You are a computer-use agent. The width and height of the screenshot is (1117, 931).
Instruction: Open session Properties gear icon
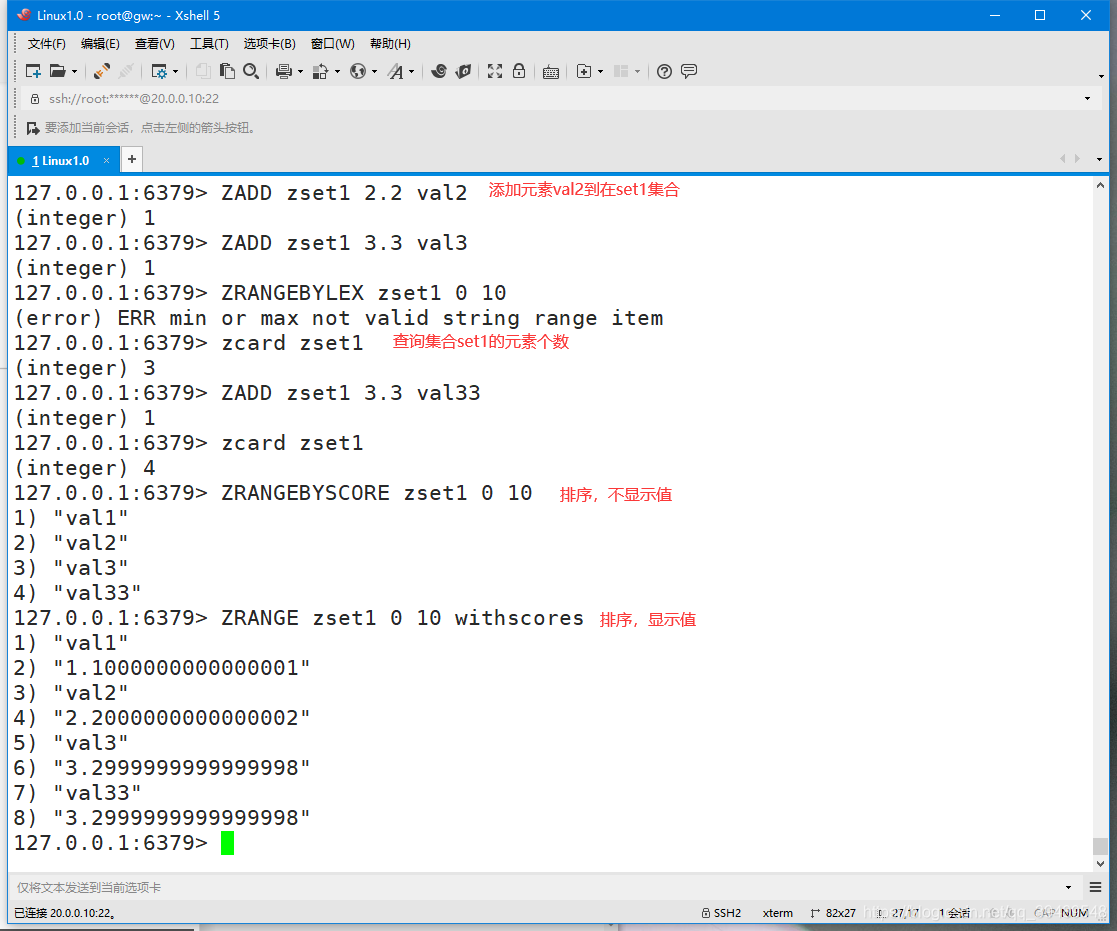click(x=159, y=71)
